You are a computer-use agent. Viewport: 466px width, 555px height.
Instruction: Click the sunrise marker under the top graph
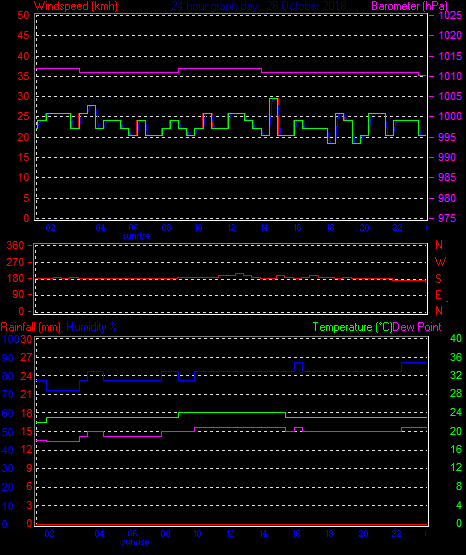pos(136,236)
